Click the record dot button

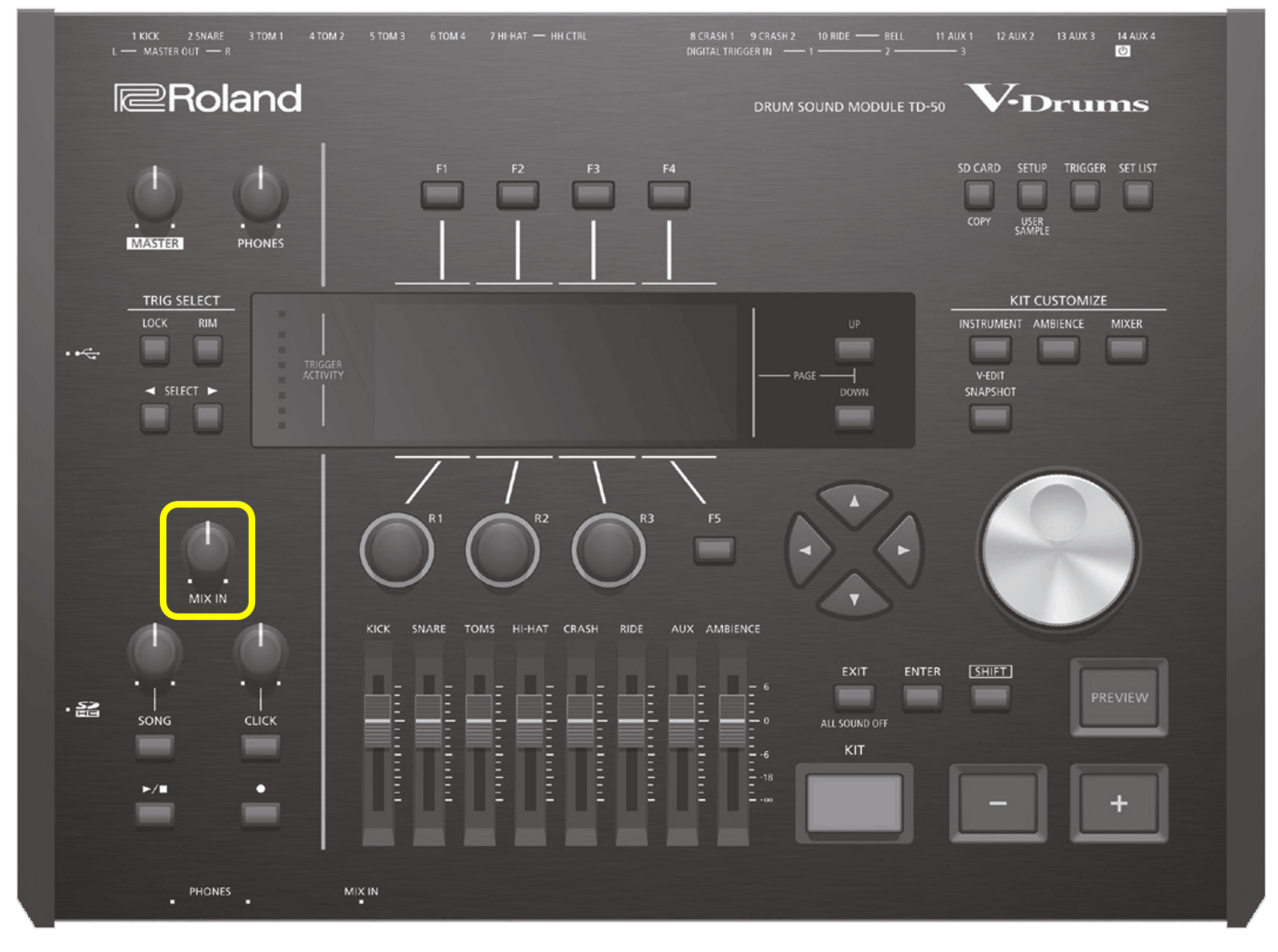coord(260,815)
